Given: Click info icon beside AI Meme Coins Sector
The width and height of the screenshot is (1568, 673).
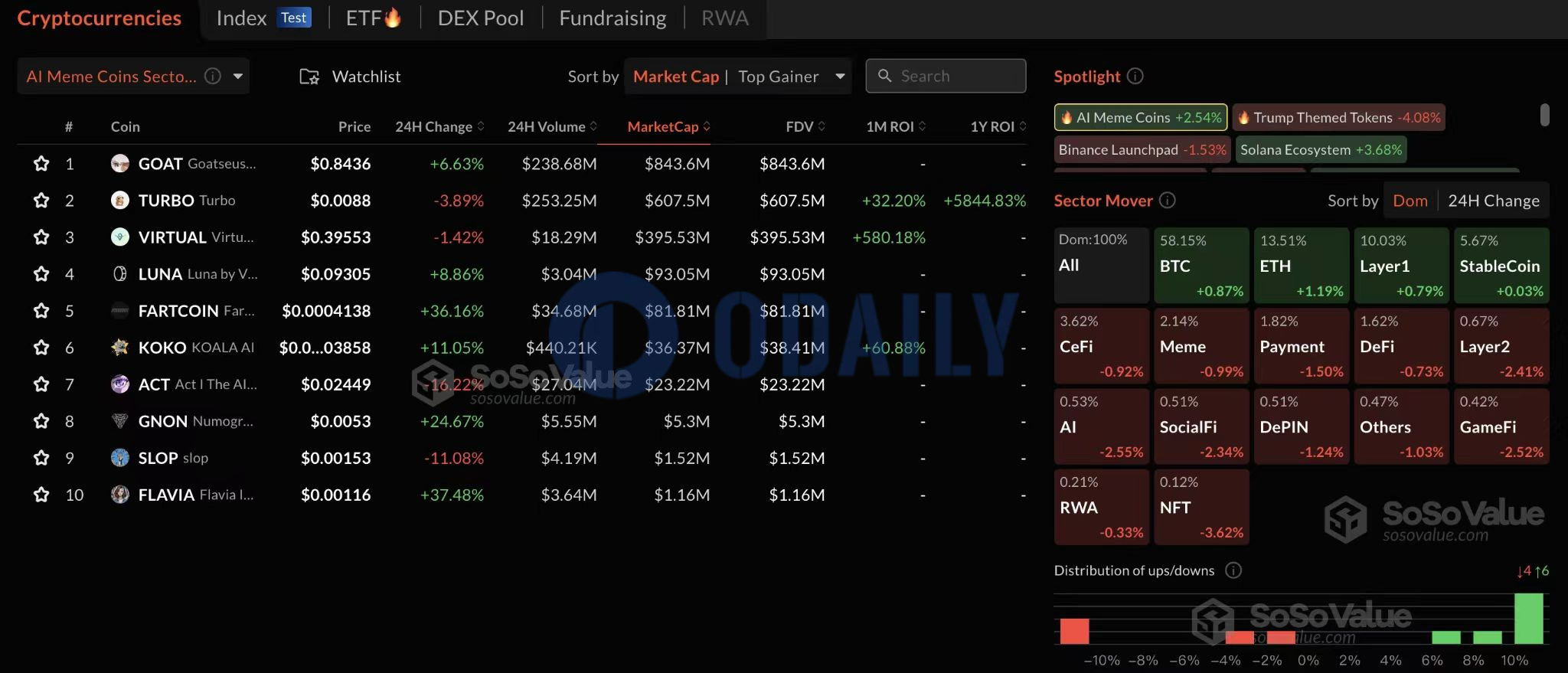Looking at the screenshot, I should tap(214, 76).
